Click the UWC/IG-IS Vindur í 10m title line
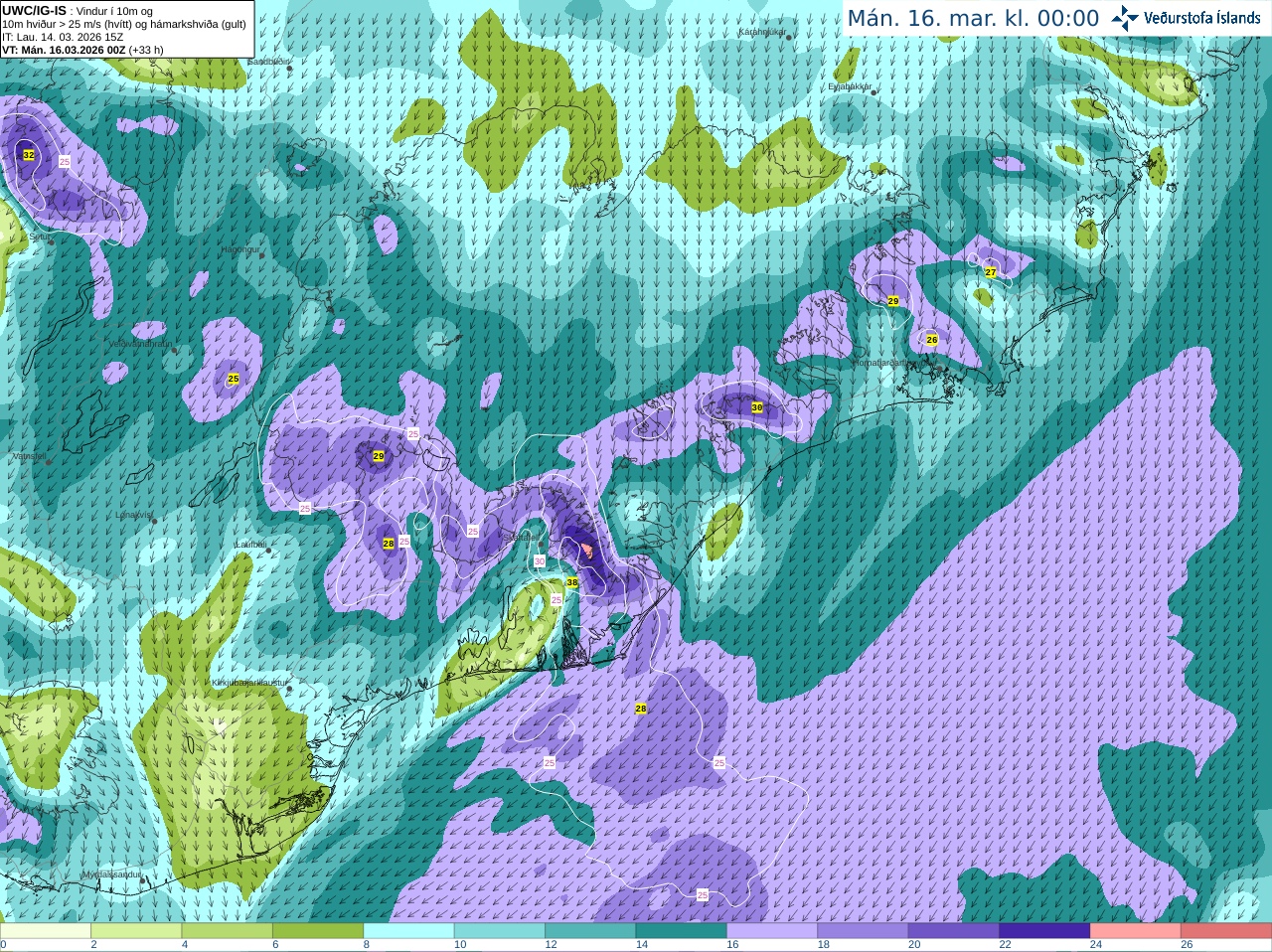Screen dimensions: 1272x952 click(78, 11)
